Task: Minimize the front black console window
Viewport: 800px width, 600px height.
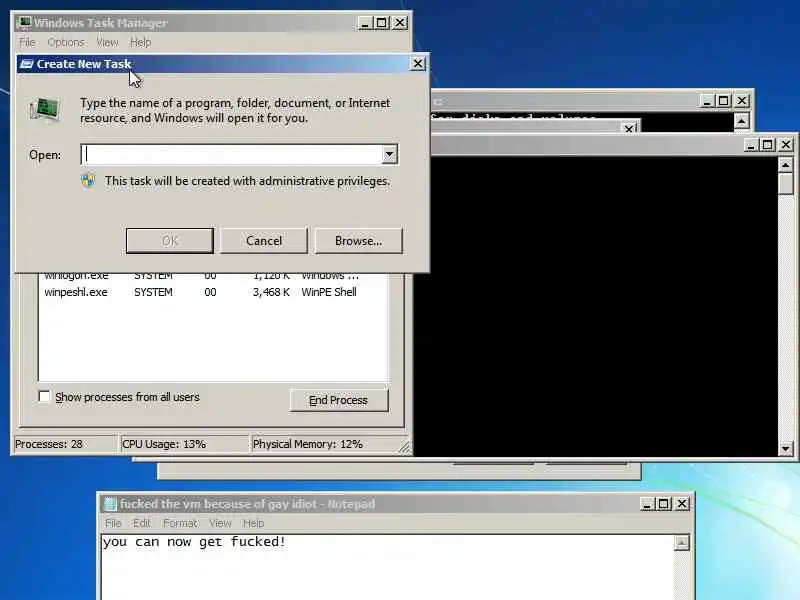Action: [x=751, y=145]
